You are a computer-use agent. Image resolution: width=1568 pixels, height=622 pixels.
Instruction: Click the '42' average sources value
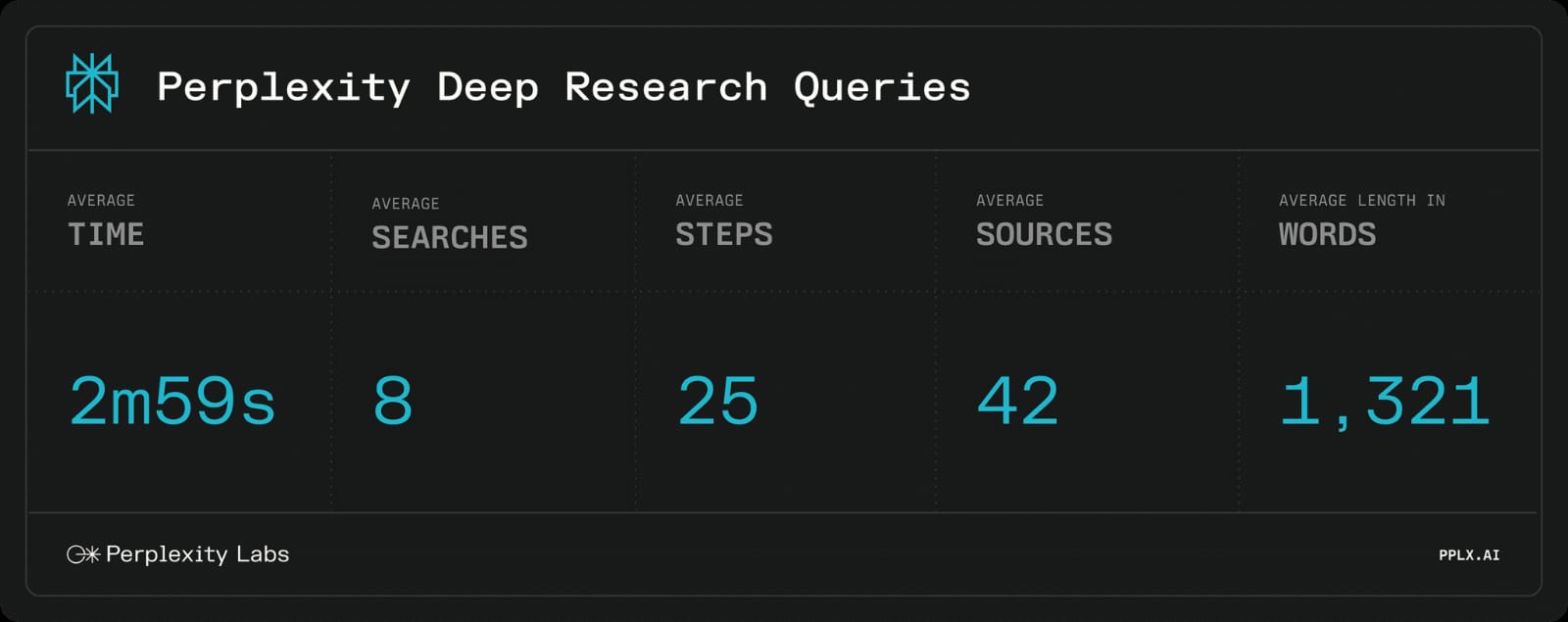(x=1018, y=402)
